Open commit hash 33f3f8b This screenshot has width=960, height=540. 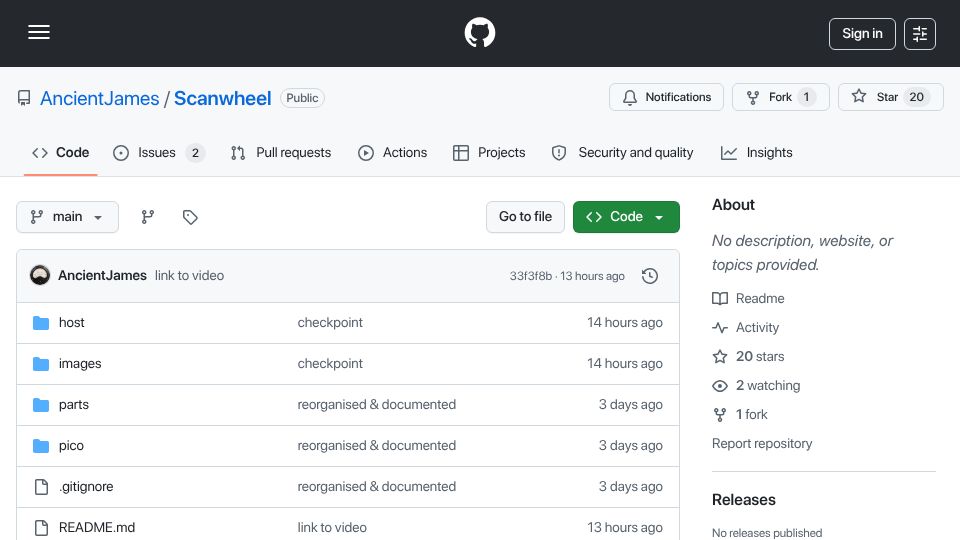pyautogui.click(x=530, y=276)
